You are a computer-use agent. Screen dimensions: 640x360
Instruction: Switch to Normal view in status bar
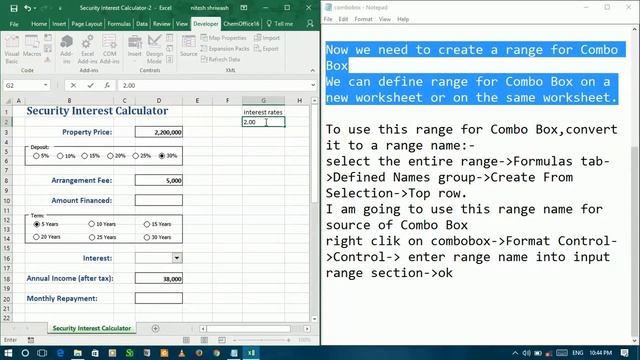coord(186,340)
